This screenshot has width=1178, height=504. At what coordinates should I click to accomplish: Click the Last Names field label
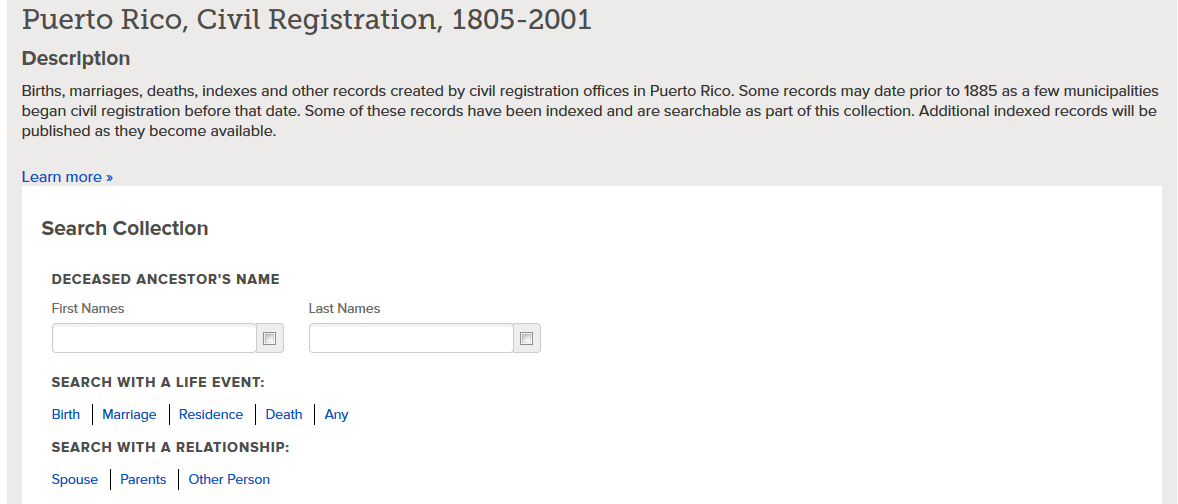click(x=344, y=308)
